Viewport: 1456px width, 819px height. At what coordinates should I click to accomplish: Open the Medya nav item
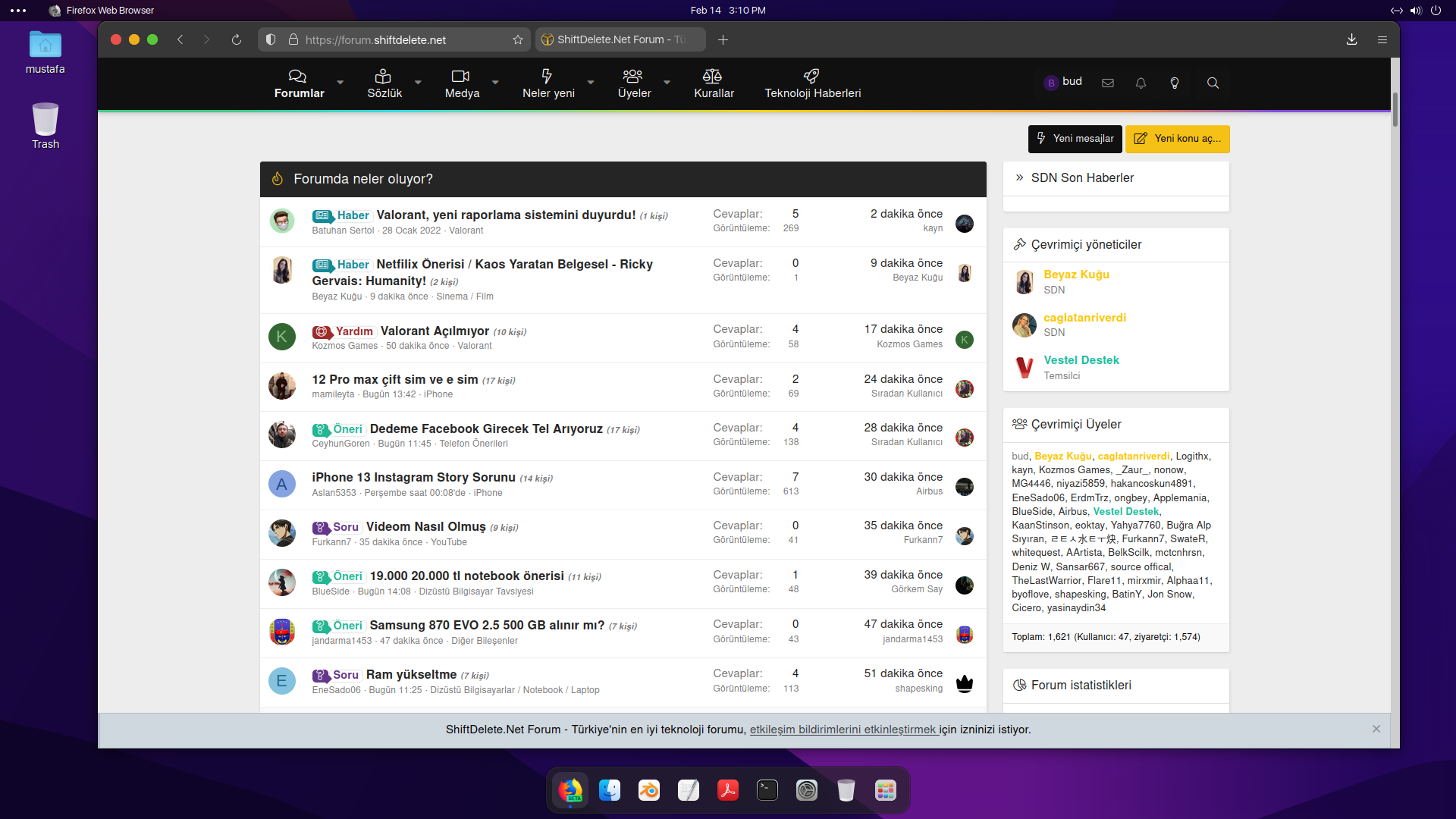tap(462, 83)
